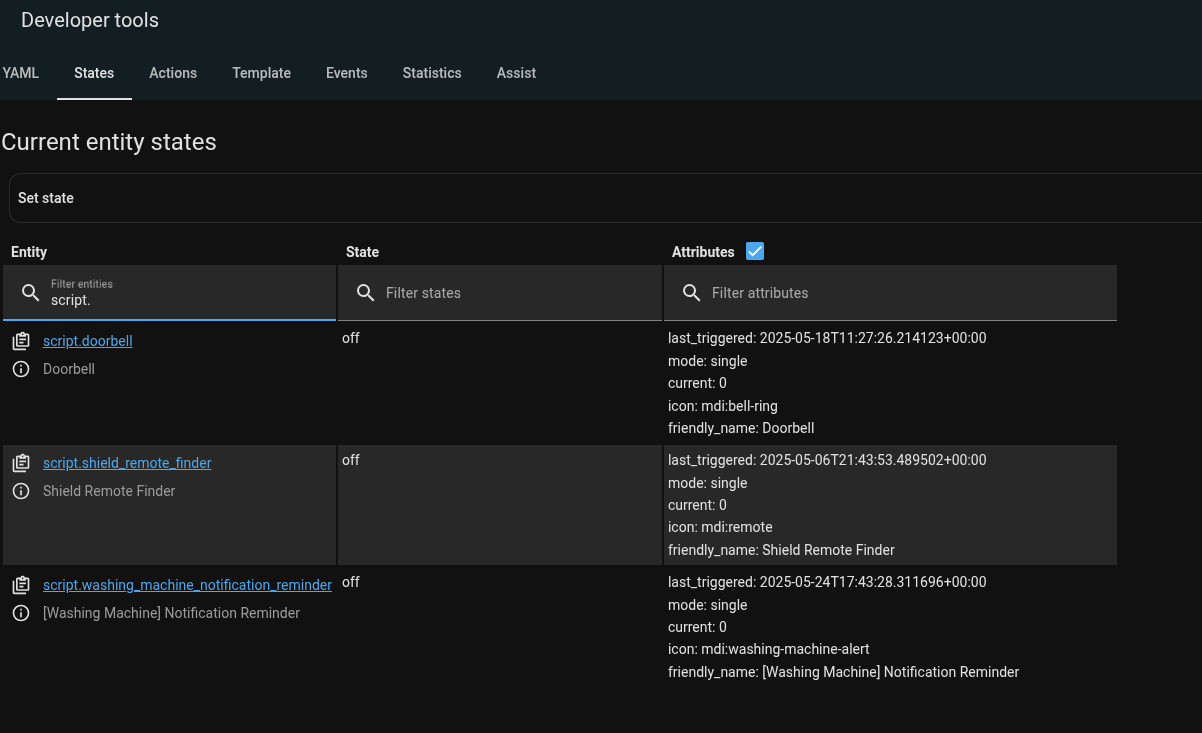
Task: Open the Assist tab
Action: (516, 73)
